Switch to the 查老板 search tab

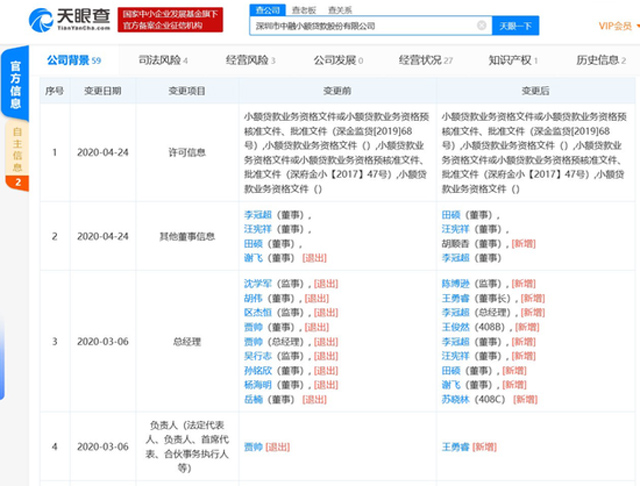coord(304,10)
